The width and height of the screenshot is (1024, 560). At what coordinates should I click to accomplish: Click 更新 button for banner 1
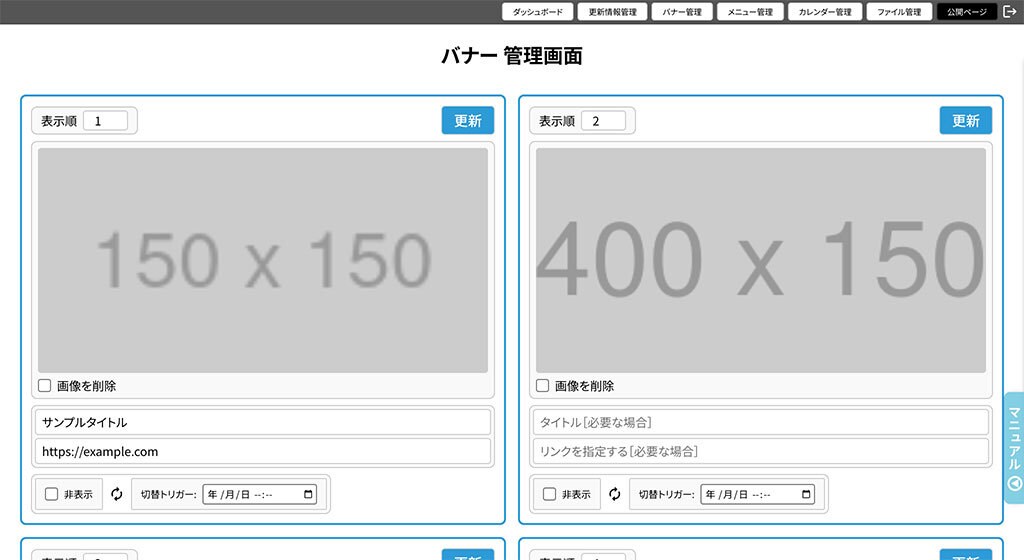point(468,121)
